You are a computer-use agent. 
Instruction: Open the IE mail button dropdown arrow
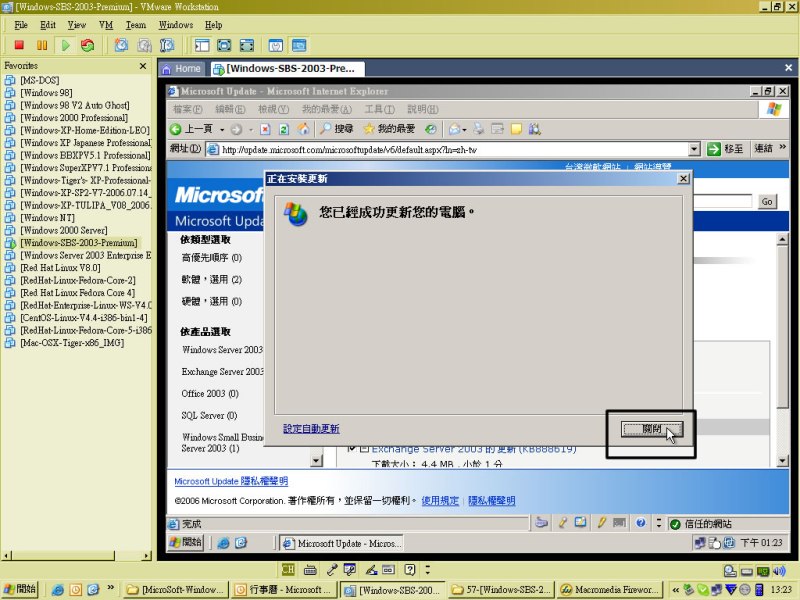coord(464,130)
